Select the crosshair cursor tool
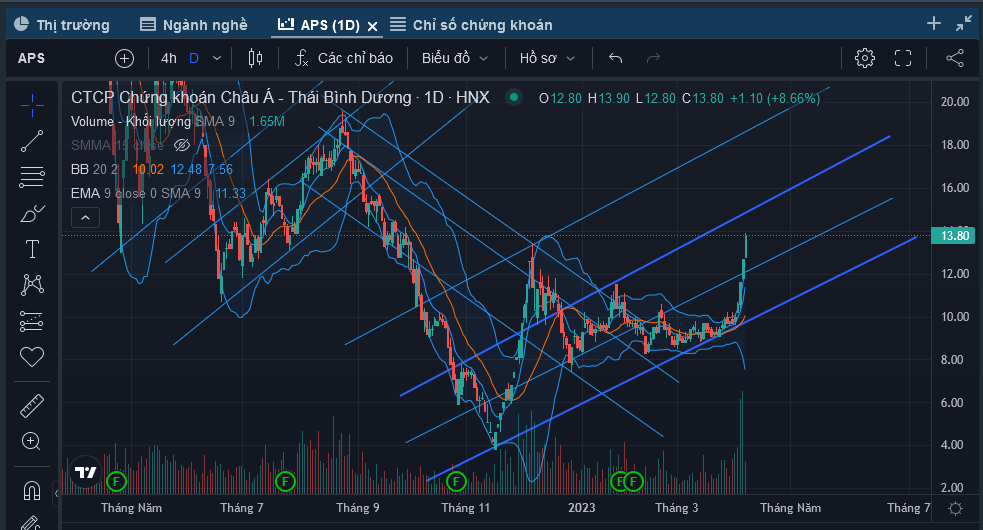 click(x=32, y=105)
